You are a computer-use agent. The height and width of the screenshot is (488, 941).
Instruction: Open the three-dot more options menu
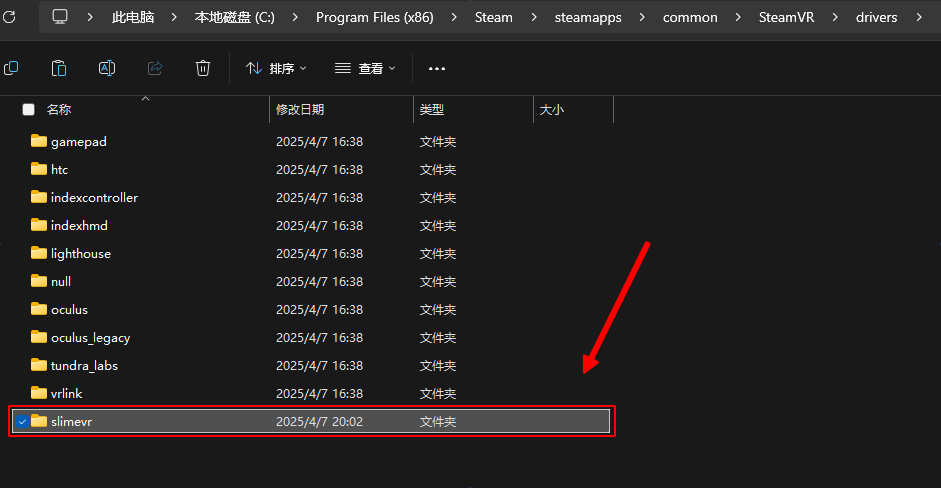[x=436, y=68]
